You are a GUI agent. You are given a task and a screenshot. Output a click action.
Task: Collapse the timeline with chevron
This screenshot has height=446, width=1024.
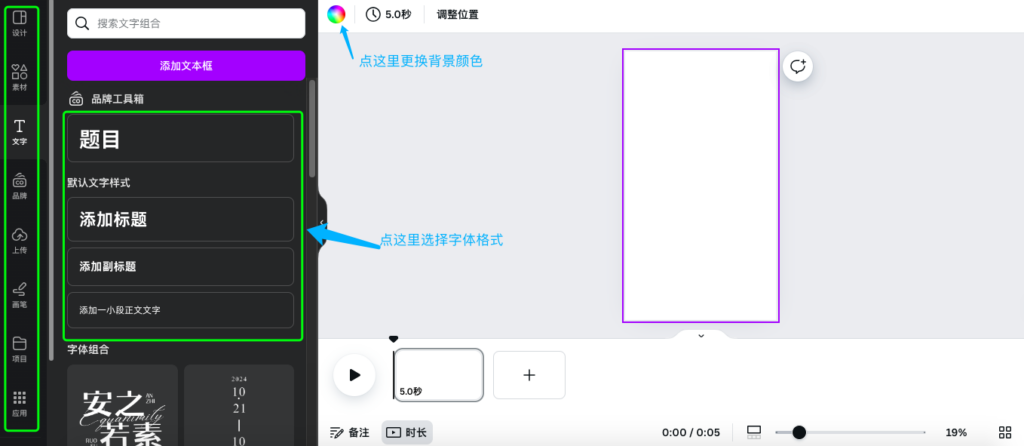701,336
